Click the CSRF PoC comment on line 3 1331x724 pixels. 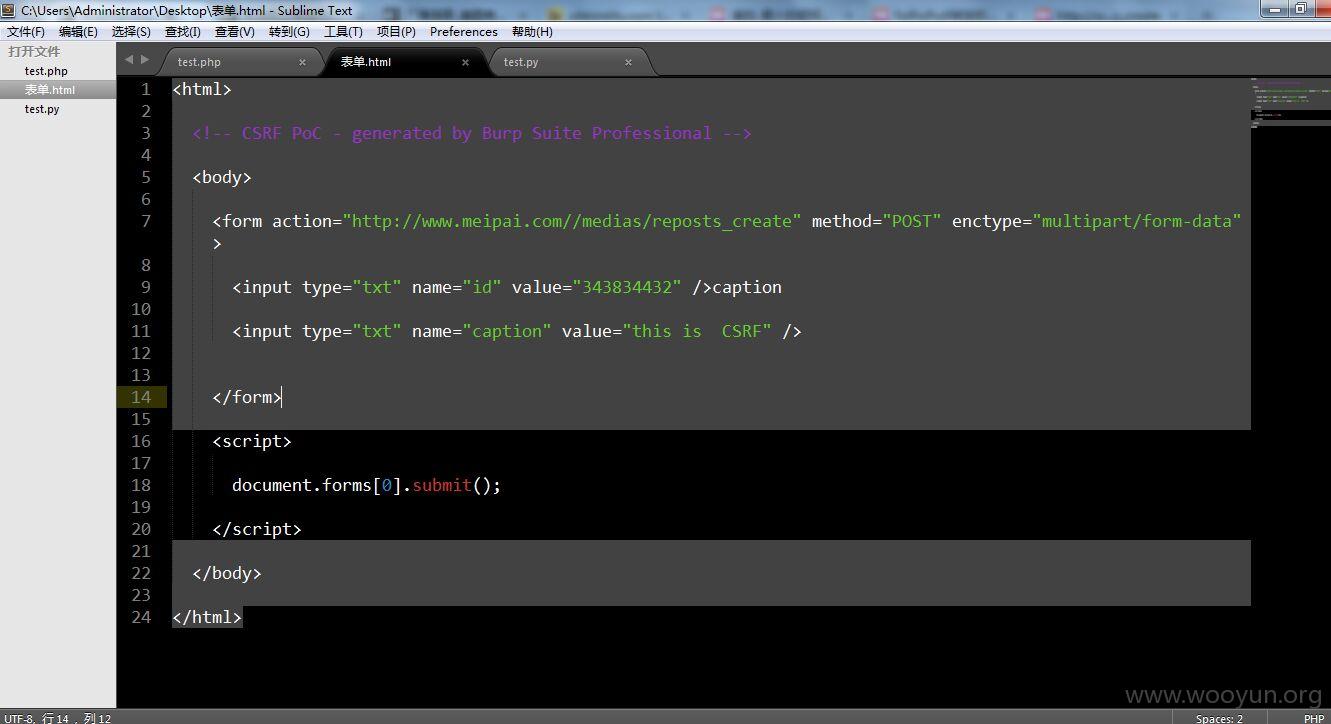471,133
